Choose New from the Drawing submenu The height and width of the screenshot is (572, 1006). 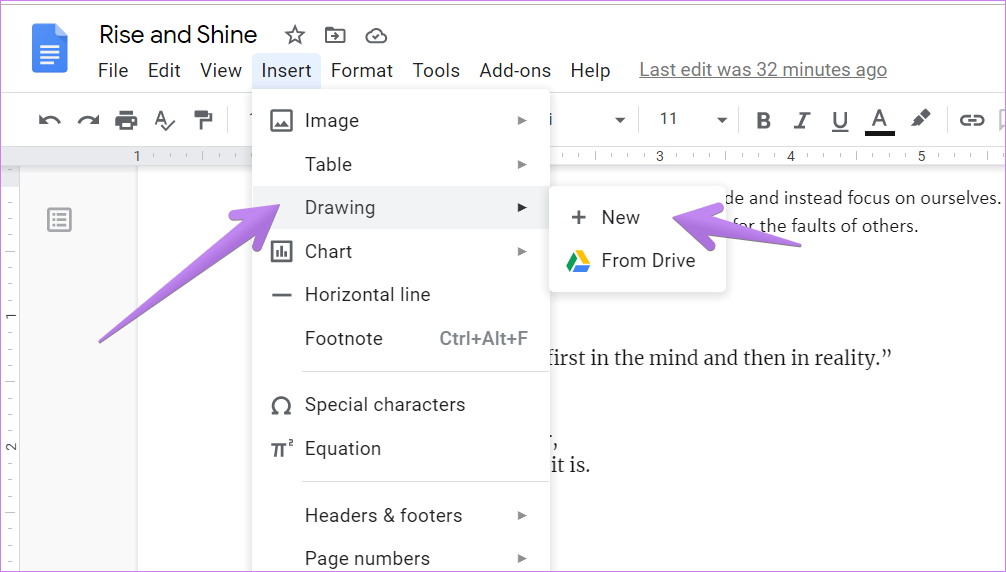click(x=620, y=218)
